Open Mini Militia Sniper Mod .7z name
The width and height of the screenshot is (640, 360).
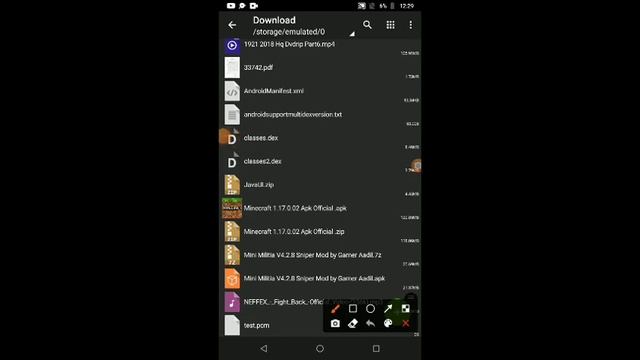pos(312,255)
